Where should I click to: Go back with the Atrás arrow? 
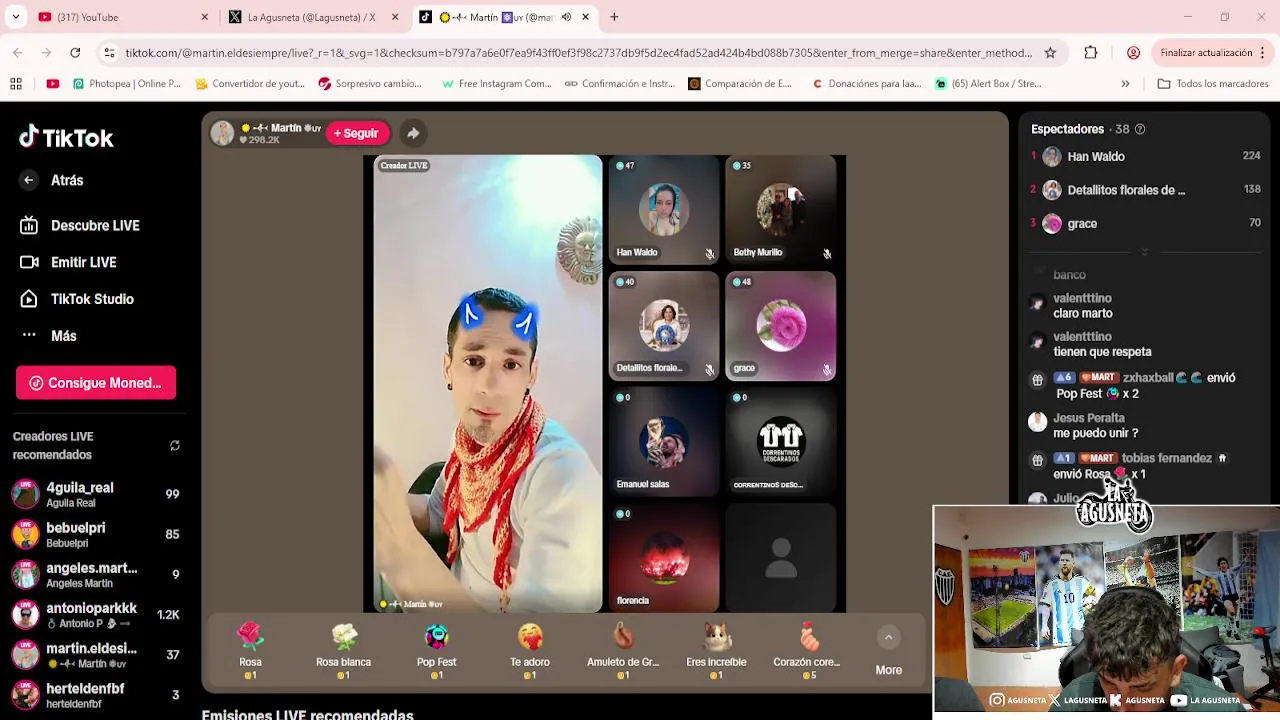[29, 180]
